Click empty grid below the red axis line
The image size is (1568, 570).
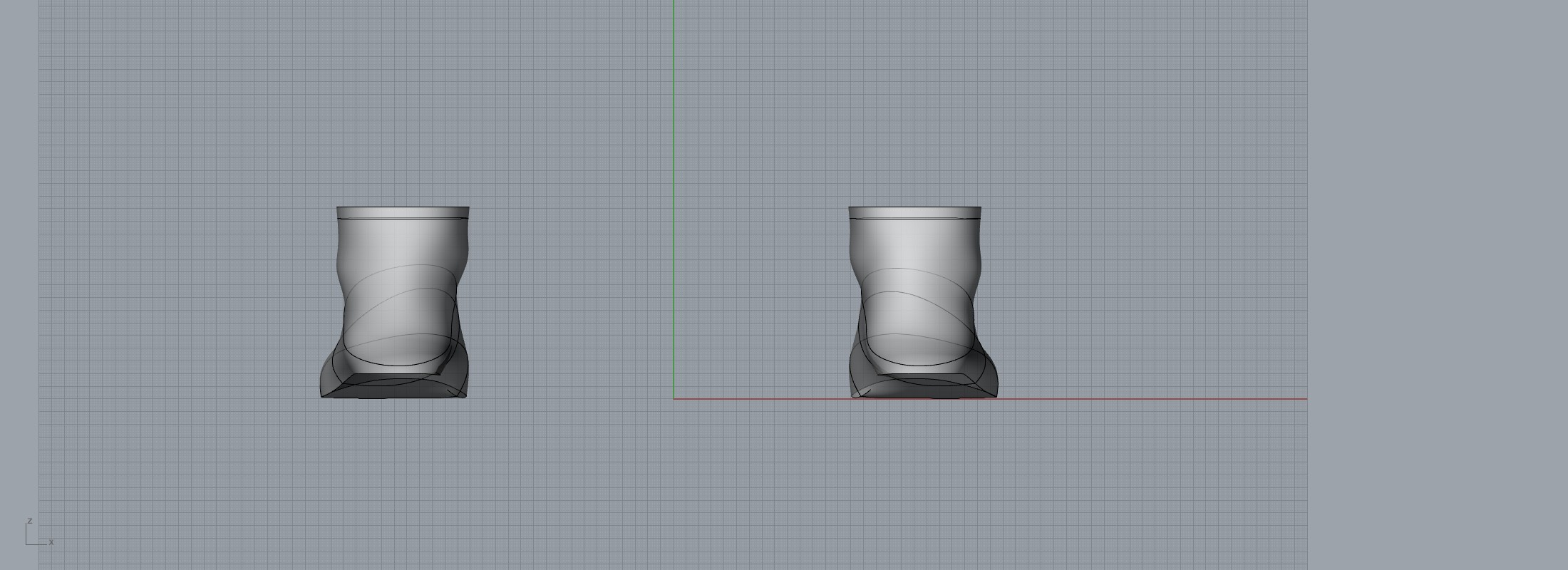pyautogui.click(x=998, y=484)
